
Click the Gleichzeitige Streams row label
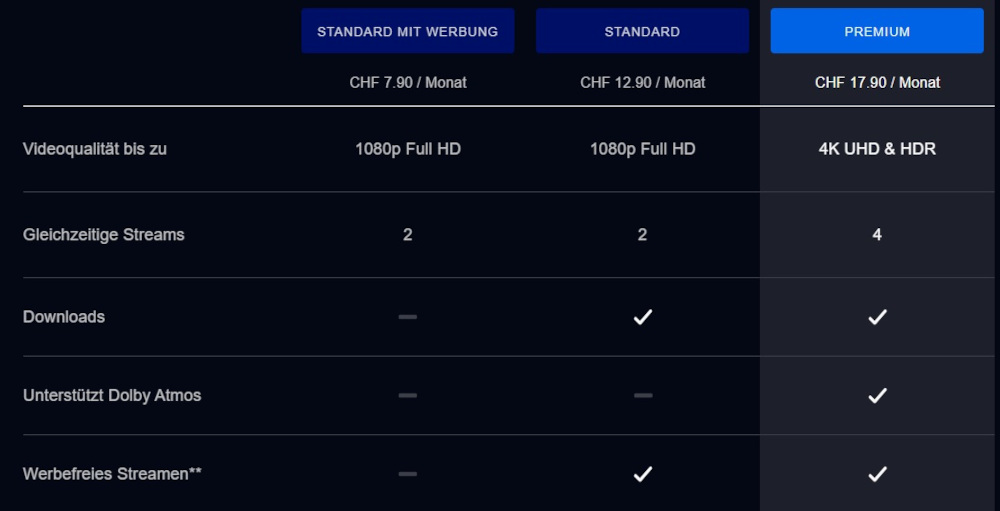[104, 235]
